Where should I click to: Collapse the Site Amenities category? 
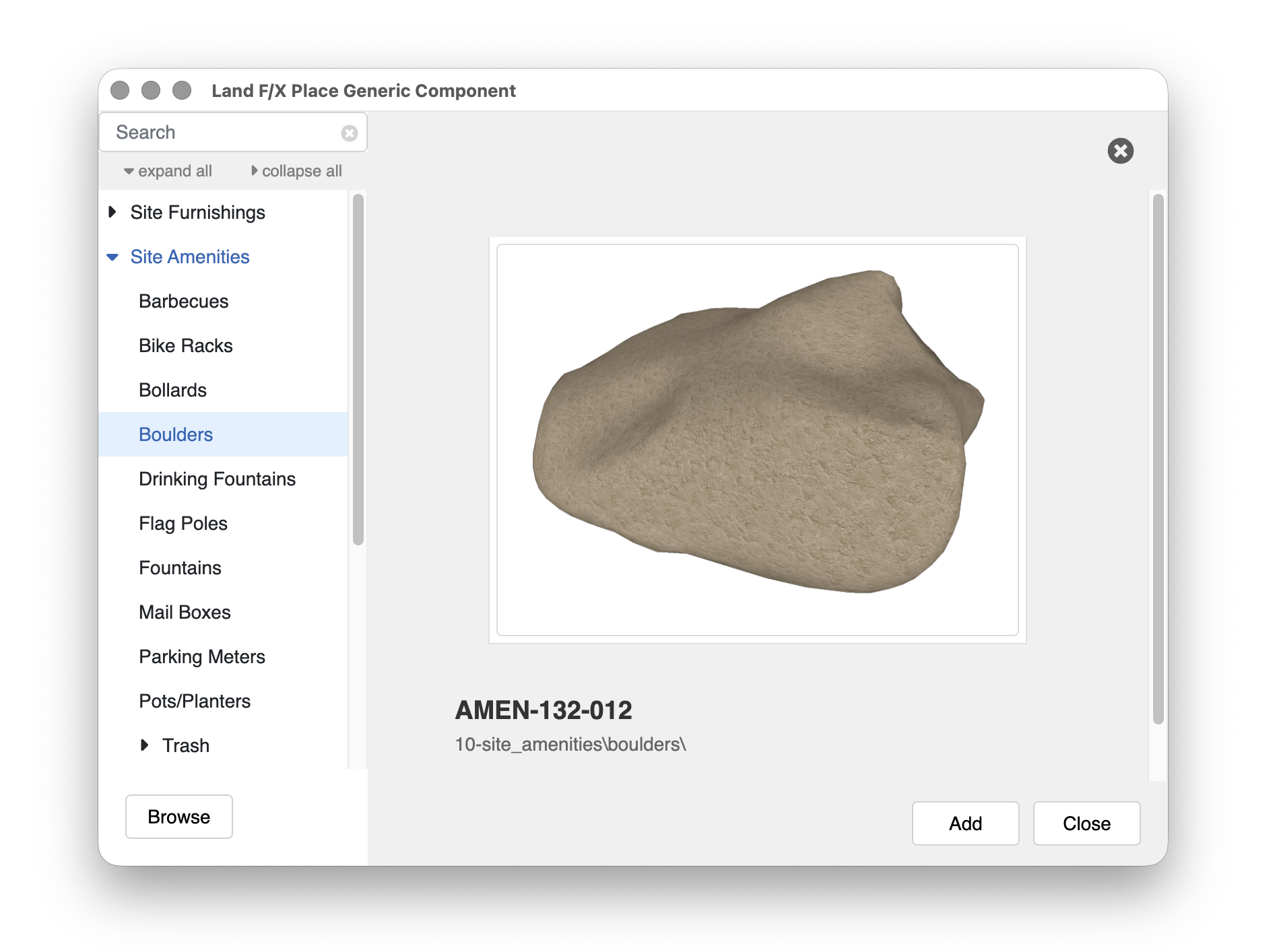point(112,257)
